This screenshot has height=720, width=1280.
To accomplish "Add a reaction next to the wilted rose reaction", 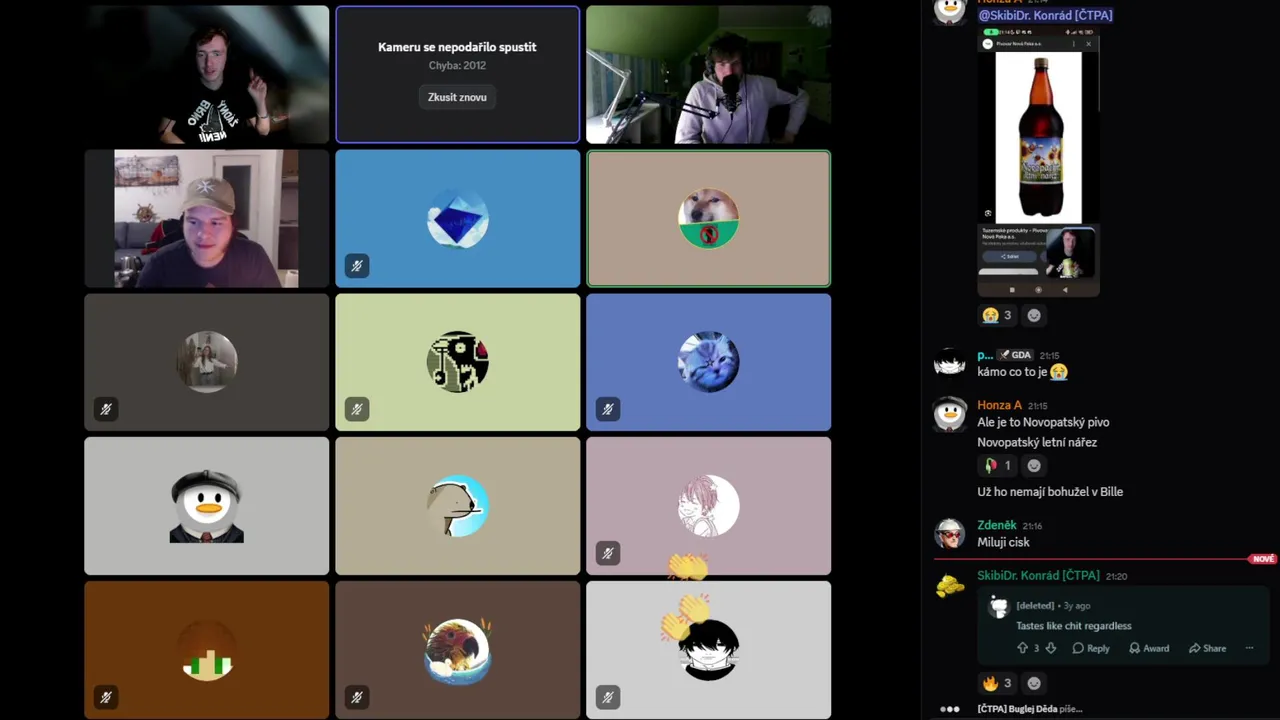I will click(x=1034, y=465).
